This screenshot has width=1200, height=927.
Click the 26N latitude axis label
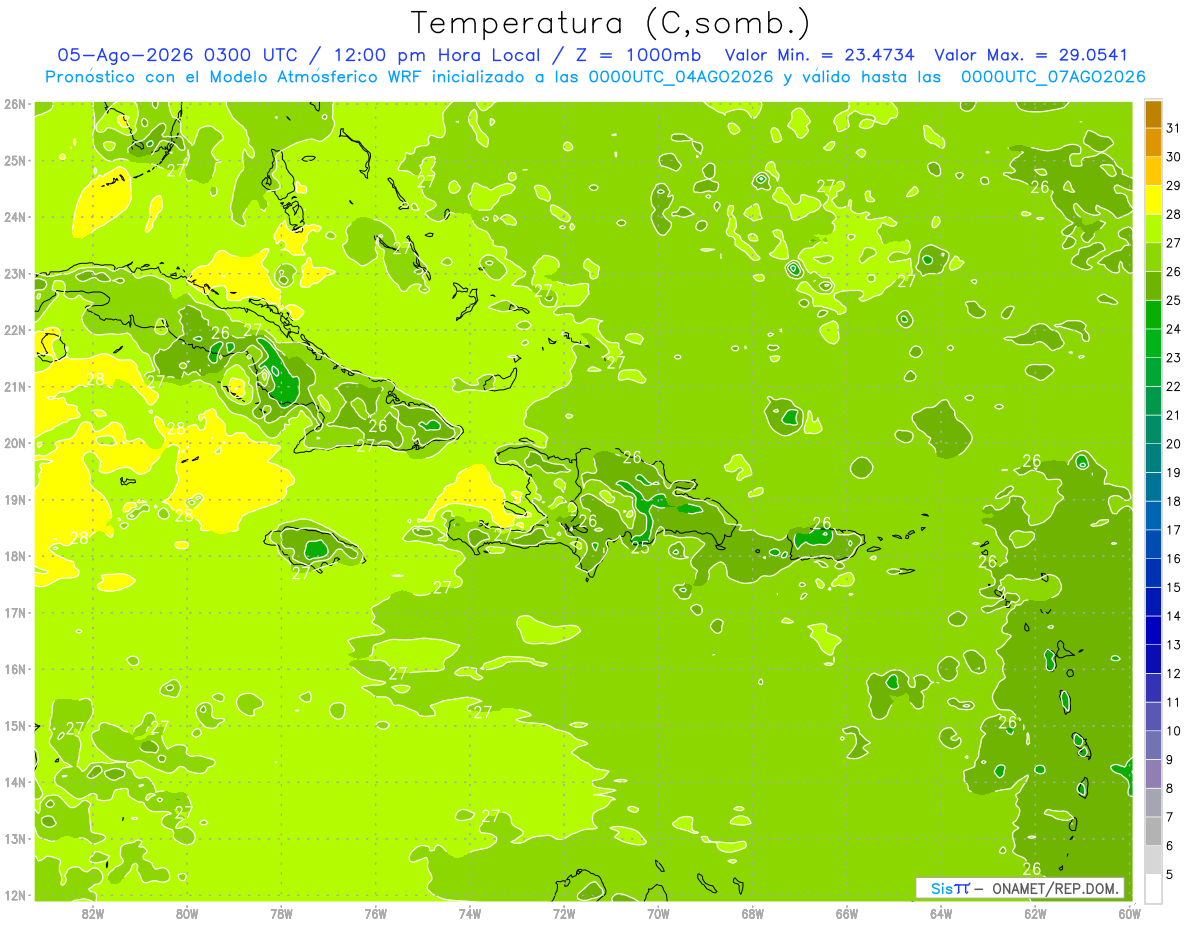[x=14, y=104]
